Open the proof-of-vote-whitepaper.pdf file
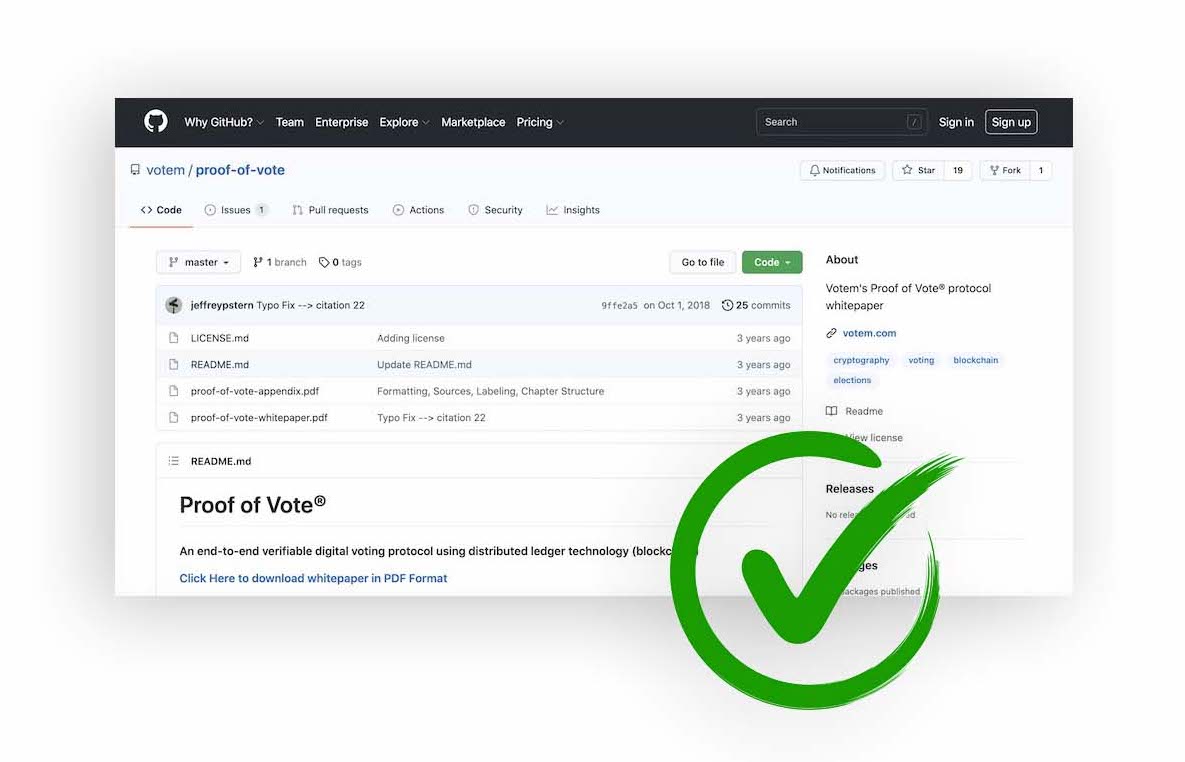 pyautogui.click(x=259, y=418)
